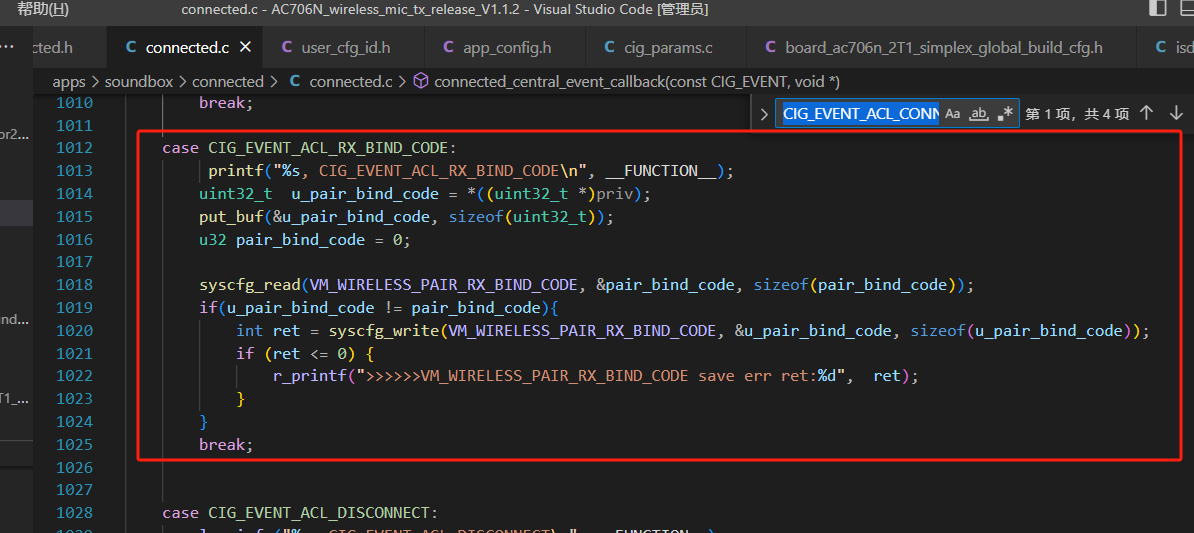Open the 'apps' breadcrumb segment
Screen dimensions: 1194x533
click(x=69, y=81)
